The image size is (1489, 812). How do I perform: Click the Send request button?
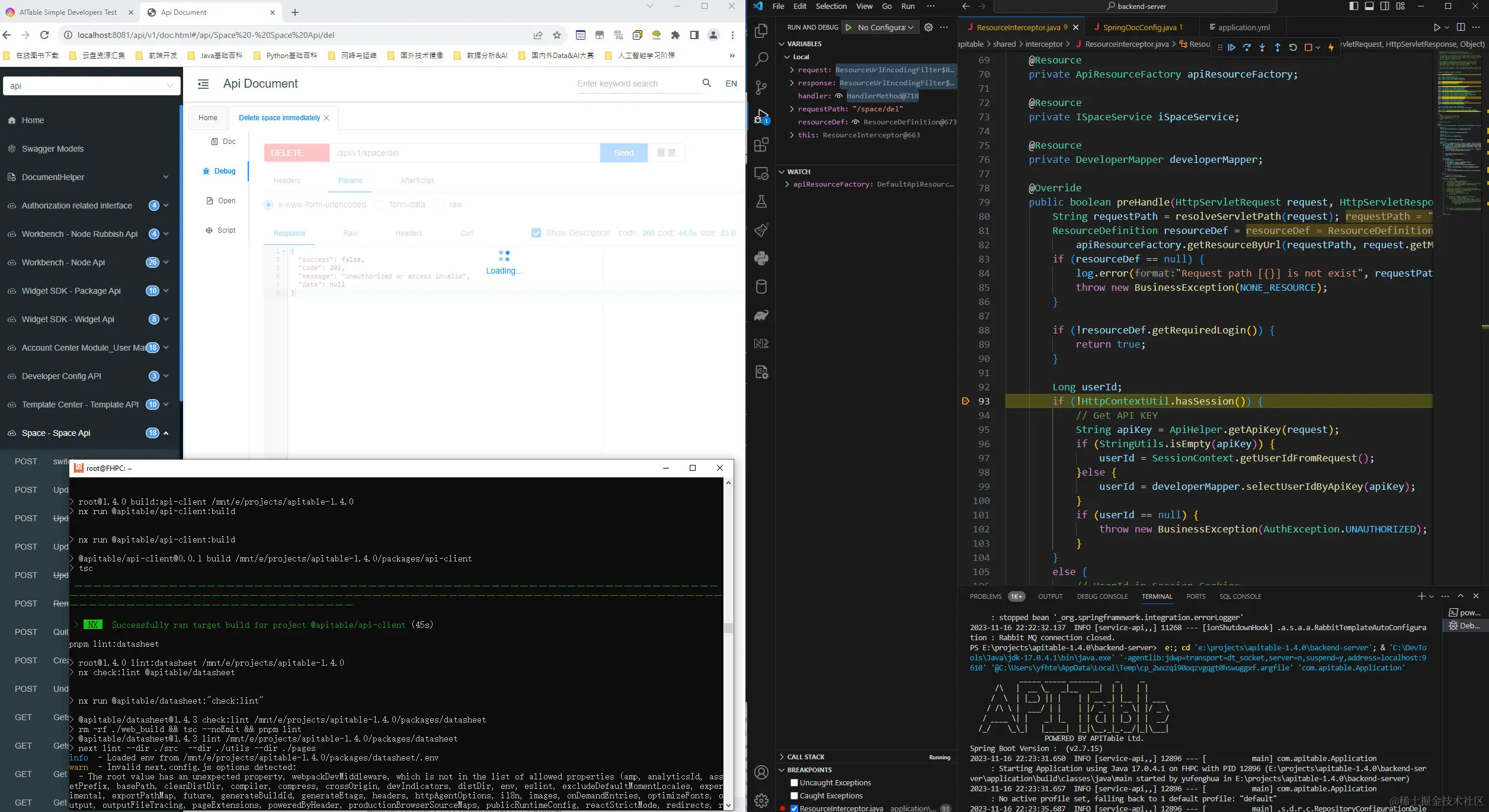point(623,153)
